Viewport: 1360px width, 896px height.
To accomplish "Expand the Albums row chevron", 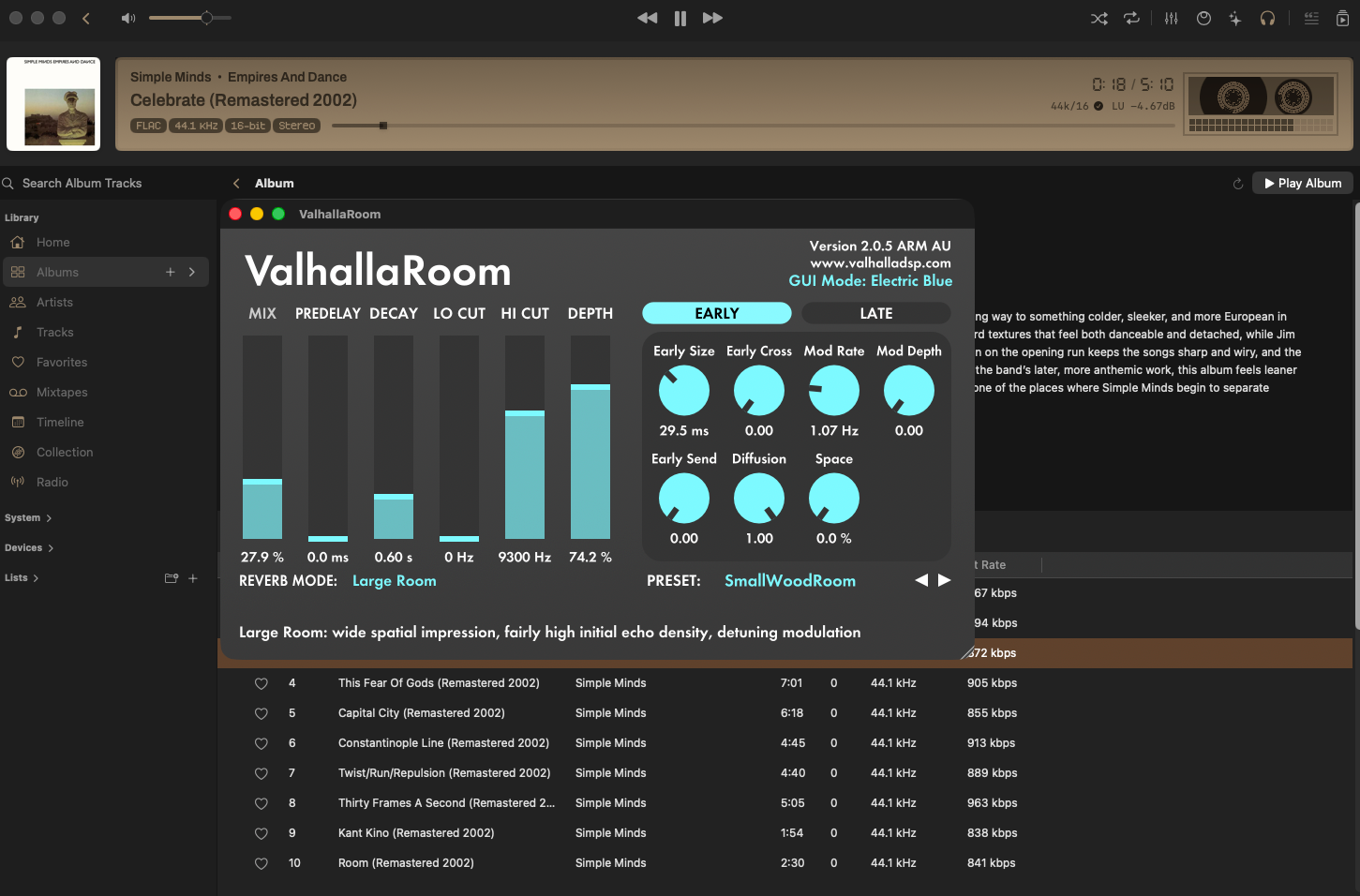I will point(192,273).
